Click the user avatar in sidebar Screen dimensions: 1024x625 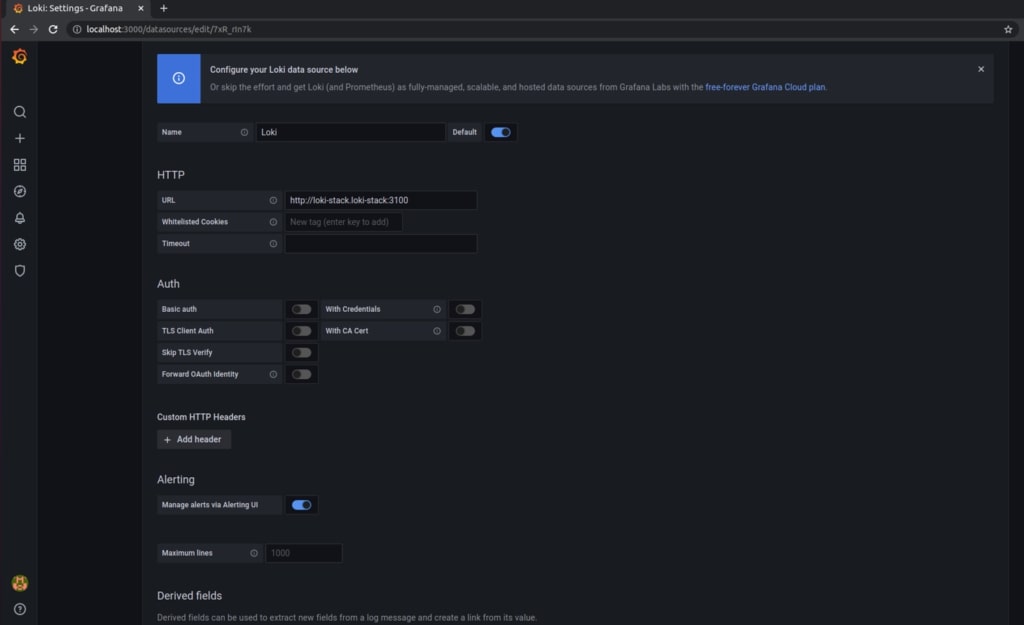(19, 583)
